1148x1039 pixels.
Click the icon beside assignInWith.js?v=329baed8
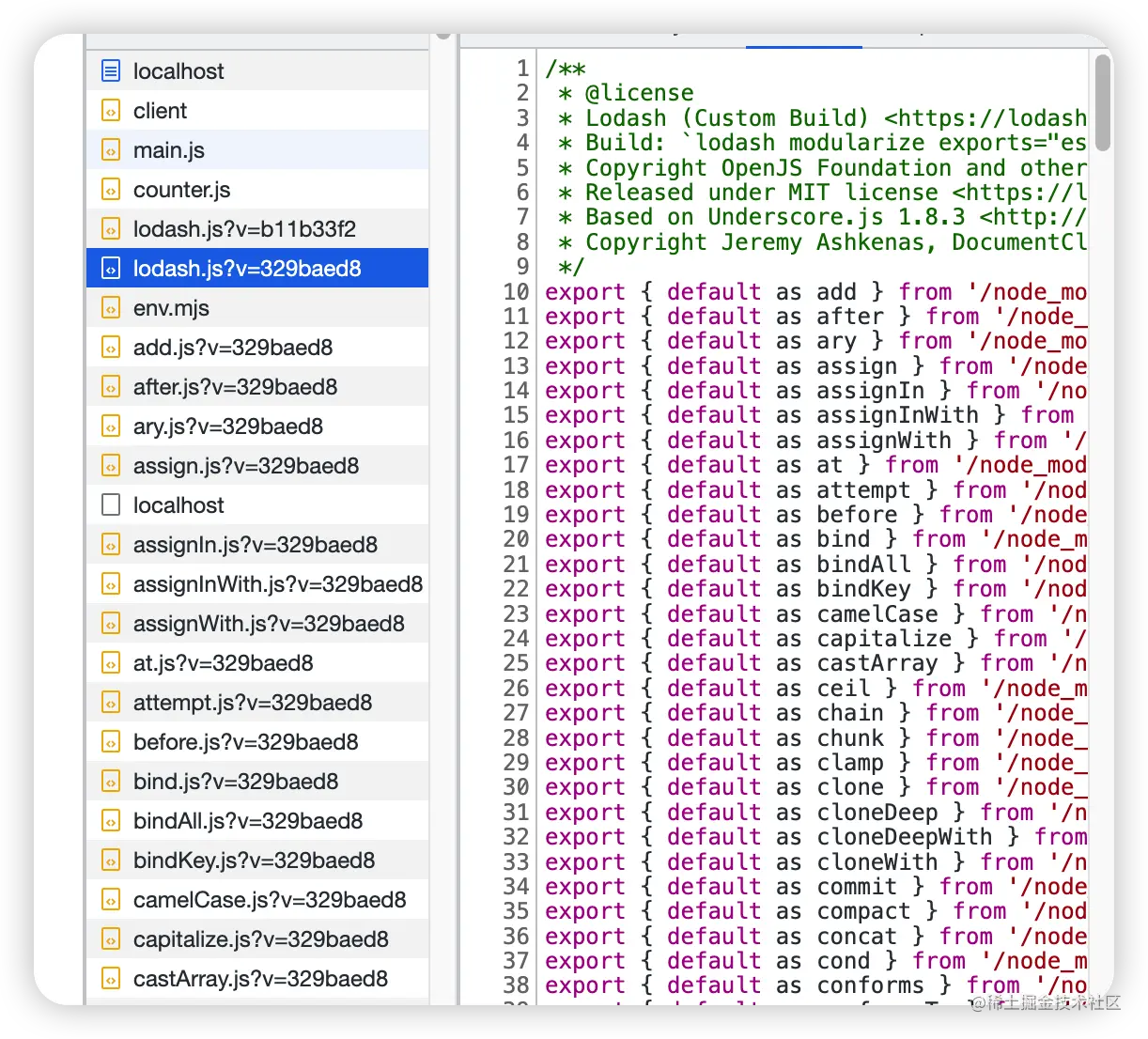click(x=111, y=584)
